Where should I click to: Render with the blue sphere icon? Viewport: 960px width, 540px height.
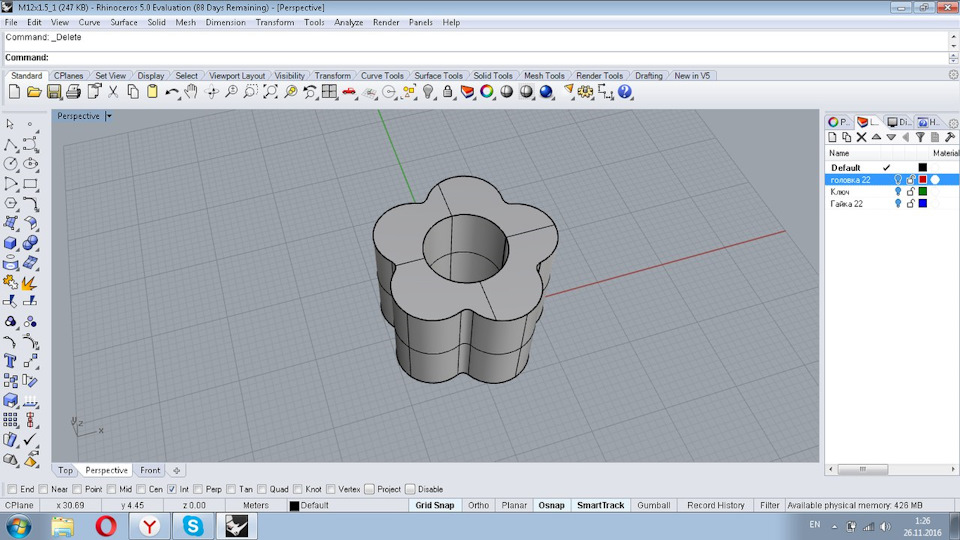coord(546,92)
